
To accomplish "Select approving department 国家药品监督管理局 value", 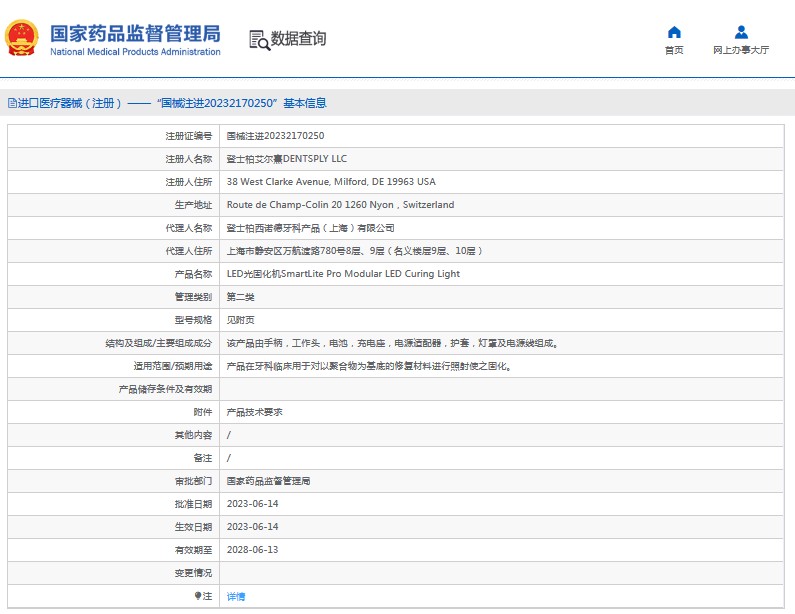I will tap(268, 481).
